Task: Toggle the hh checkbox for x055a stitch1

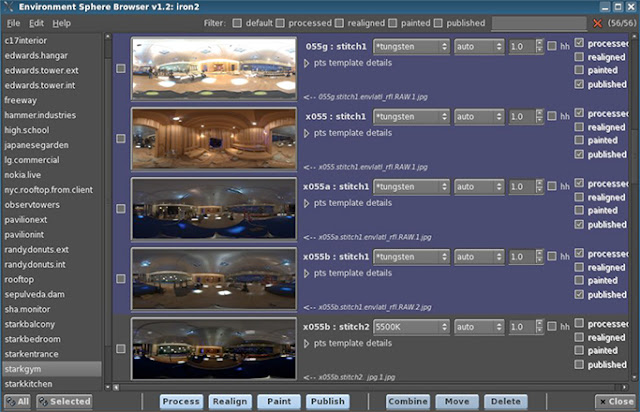Action: pos(552,186)
